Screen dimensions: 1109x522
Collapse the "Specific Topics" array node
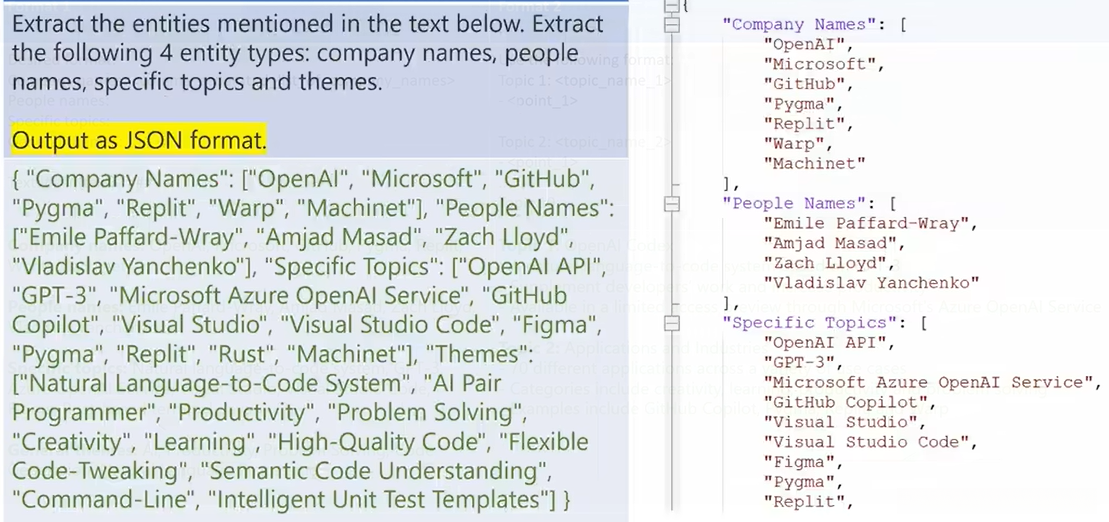point(672,323)
